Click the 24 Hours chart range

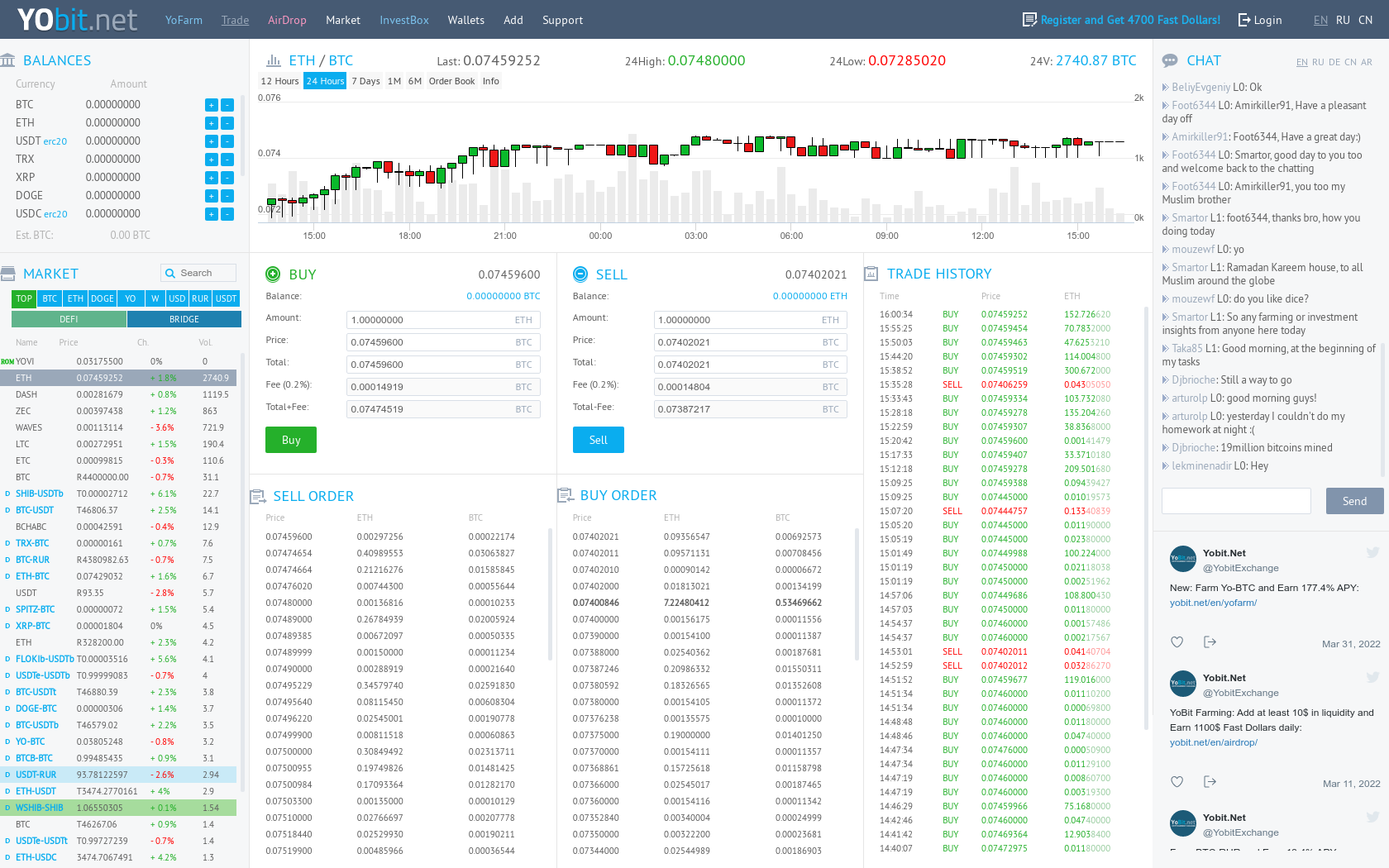tap(325, 81)
